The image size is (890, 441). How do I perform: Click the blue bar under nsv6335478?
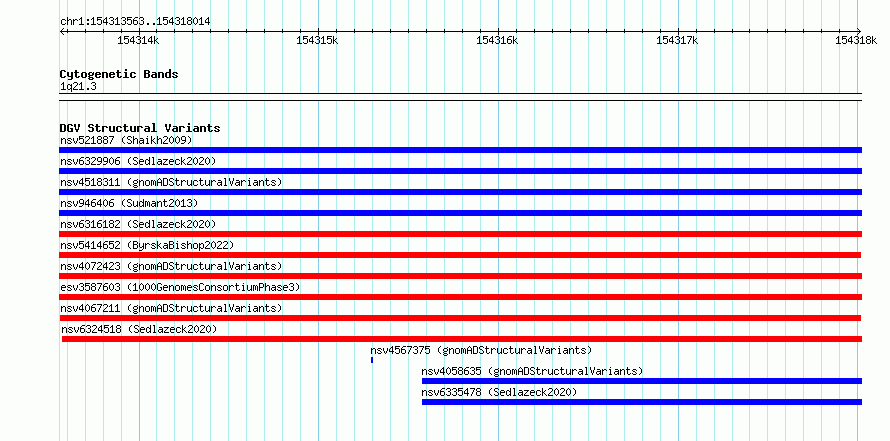(x=642, y=402)
